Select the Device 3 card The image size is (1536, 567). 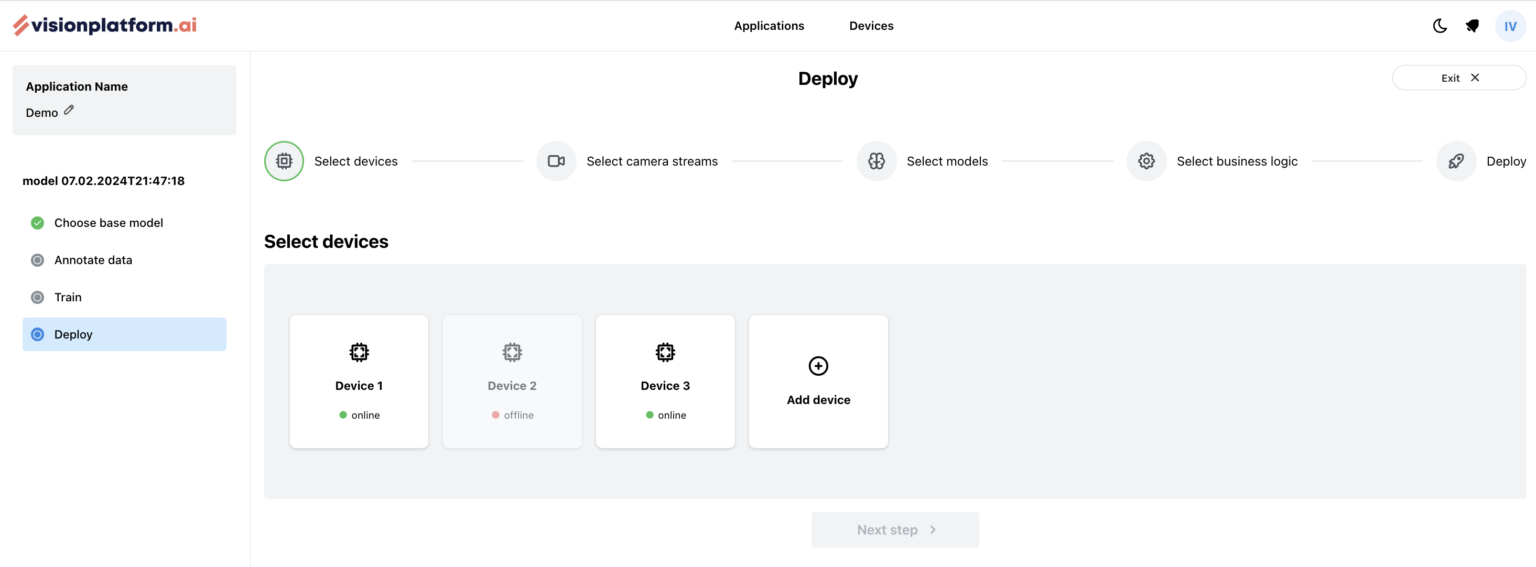(665, 382)
